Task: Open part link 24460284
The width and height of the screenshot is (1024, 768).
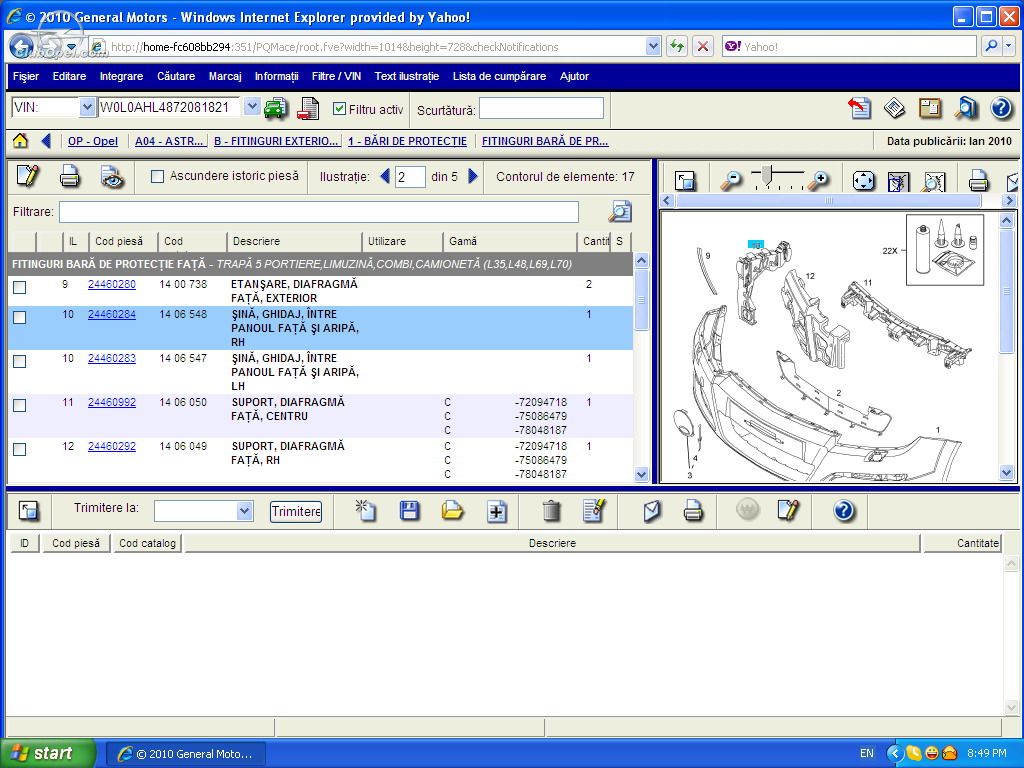Action: 112,314
